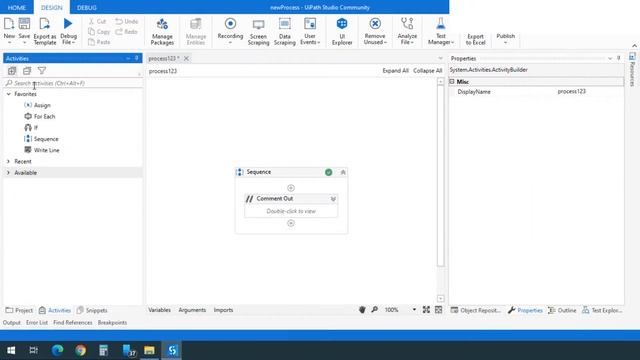The height and width of the screenshot is (360, 640).
Task: Click Expand All in designer
Action: 395,71
